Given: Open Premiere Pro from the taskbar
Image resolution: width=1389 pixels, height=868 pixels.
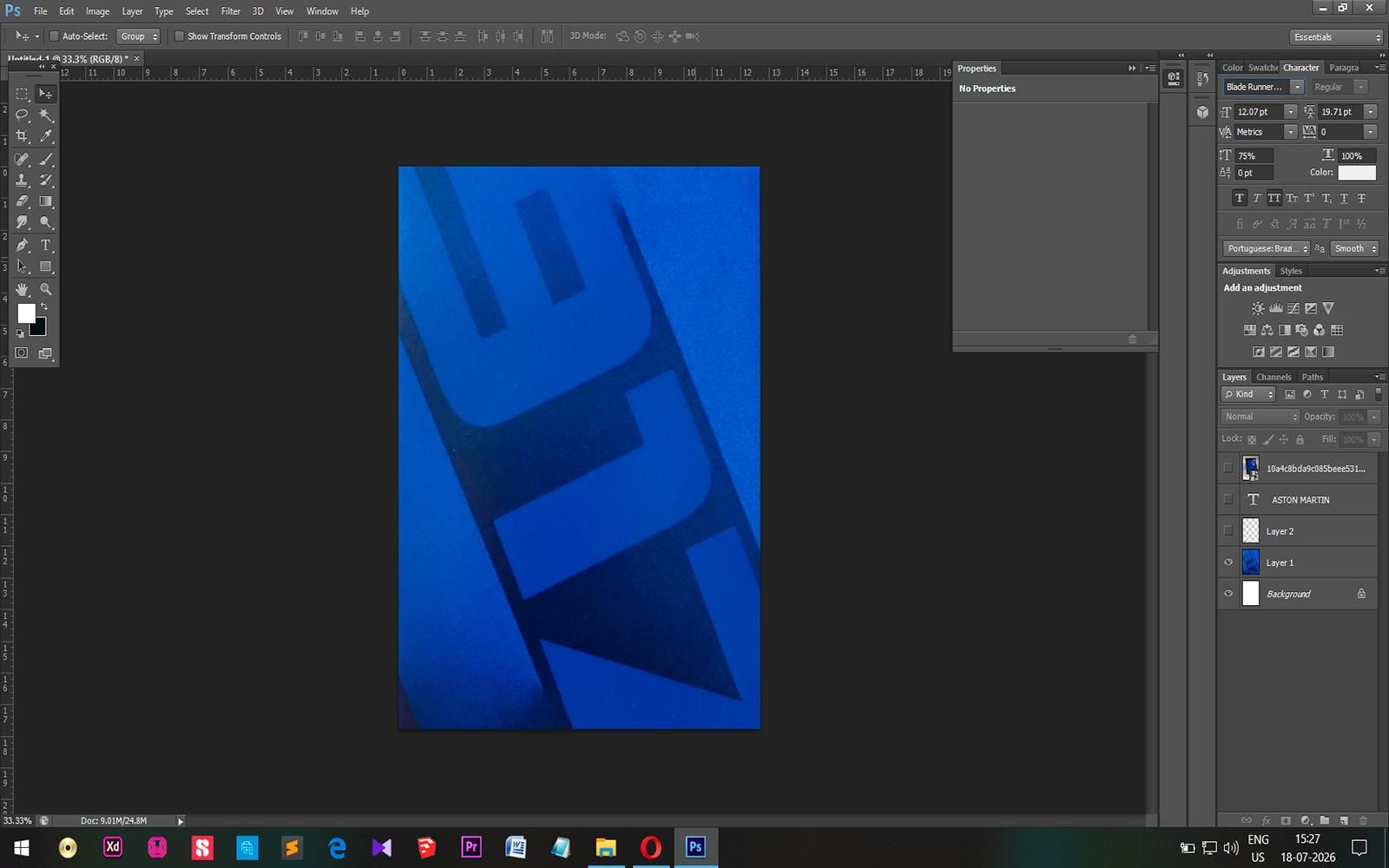Looking at the screenshot, I should coord(471,847).
